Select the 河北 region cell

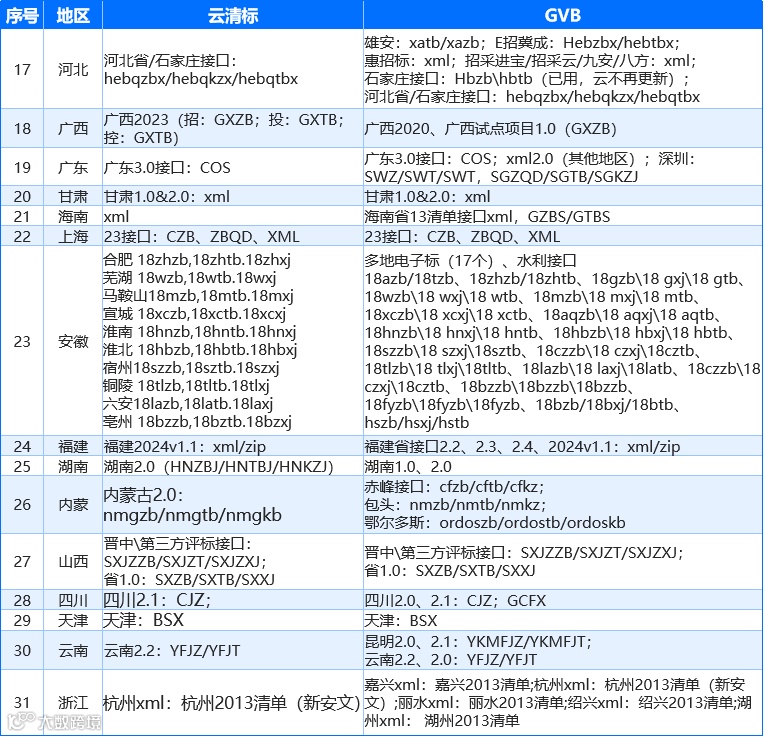(x=73, y=69)
